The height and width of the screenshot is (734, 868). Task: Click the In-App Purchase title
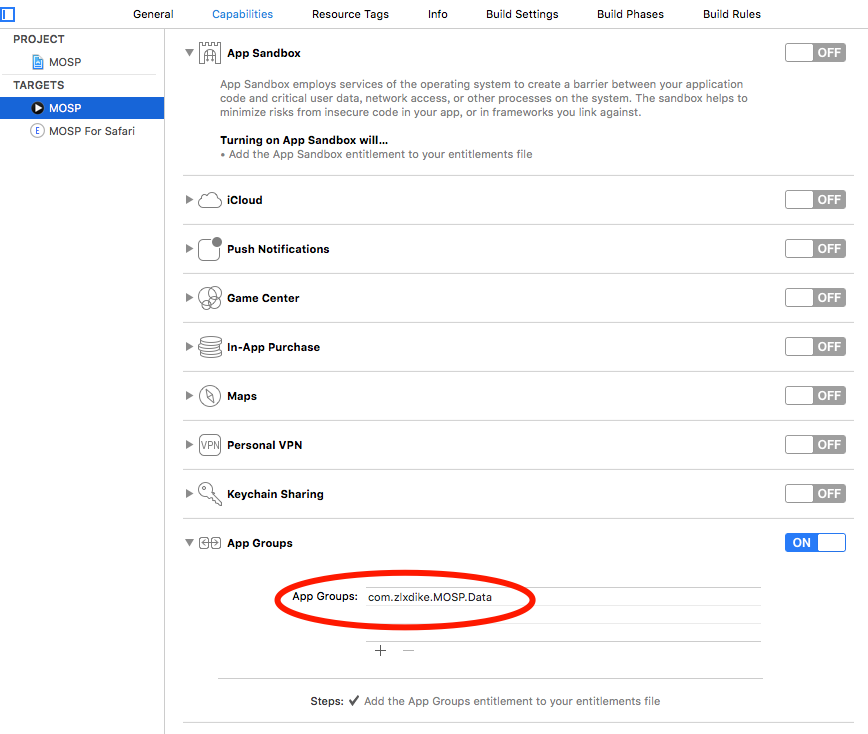(273, 347)
